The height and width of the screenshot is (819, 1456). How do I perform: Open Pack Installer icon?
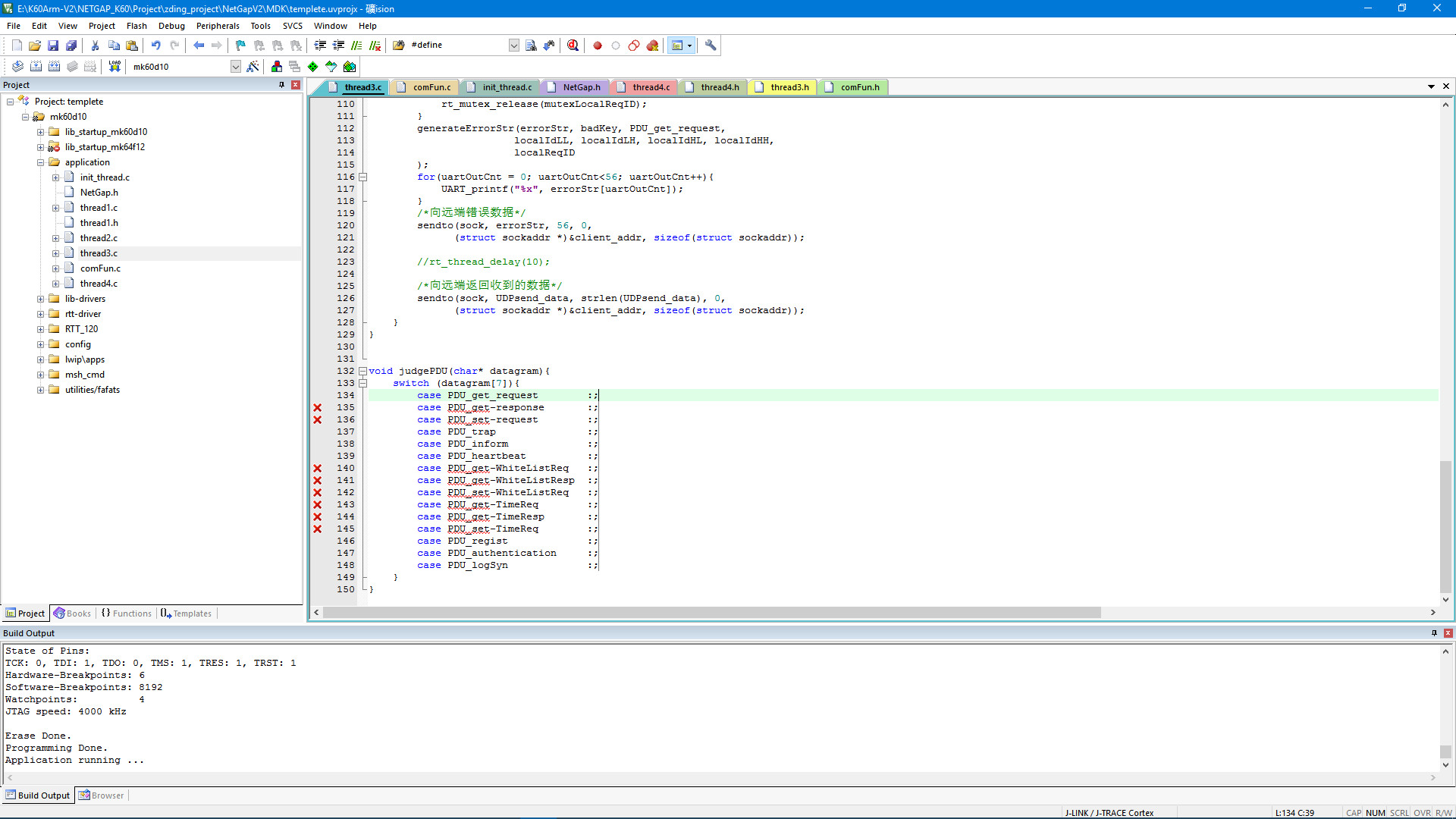click(350, 67)
